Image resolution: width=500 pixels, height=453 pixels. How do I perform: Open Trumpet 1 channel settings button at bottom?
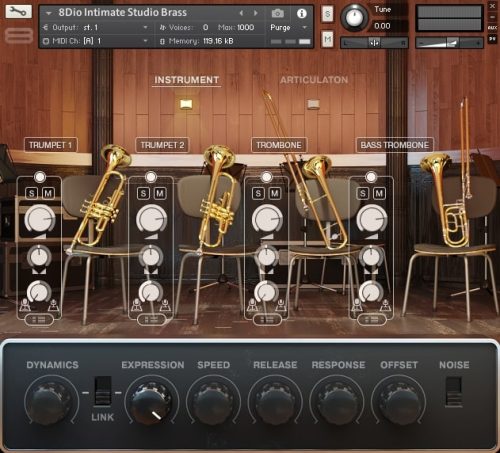39,320
